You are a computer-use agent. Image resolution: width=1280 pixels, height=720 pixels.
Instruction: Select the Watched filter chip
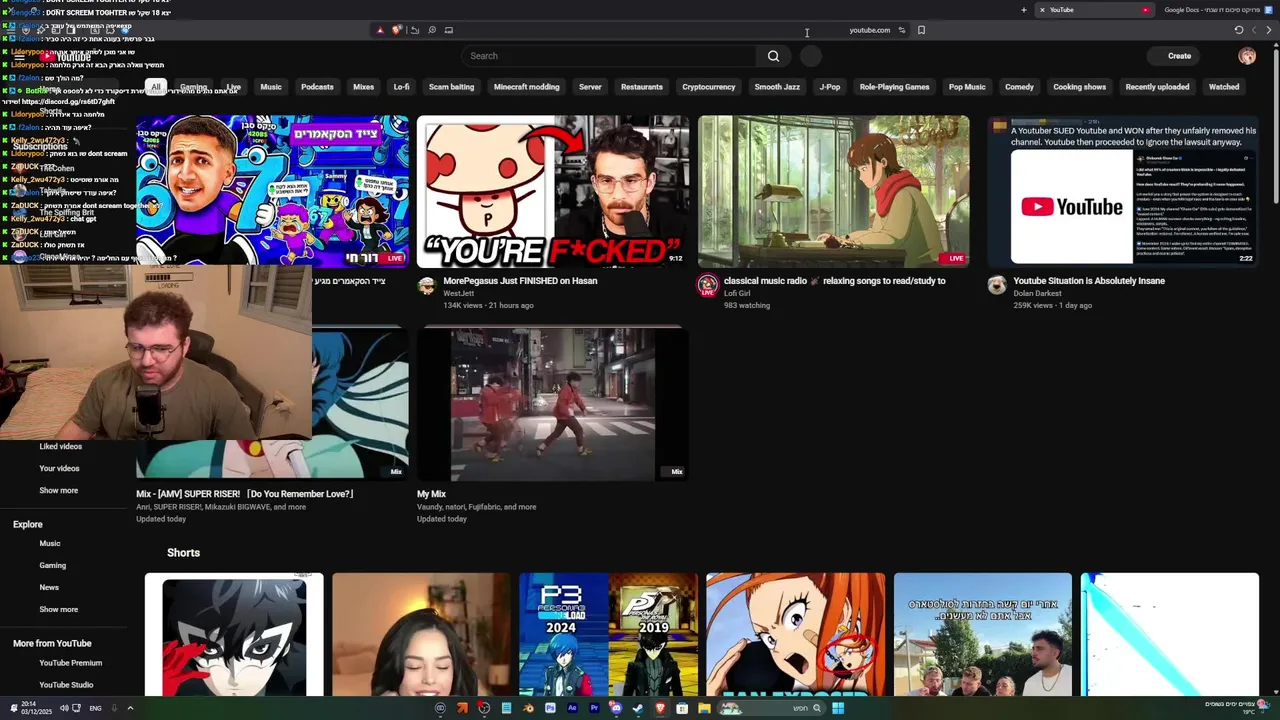tap(1224, 87)
